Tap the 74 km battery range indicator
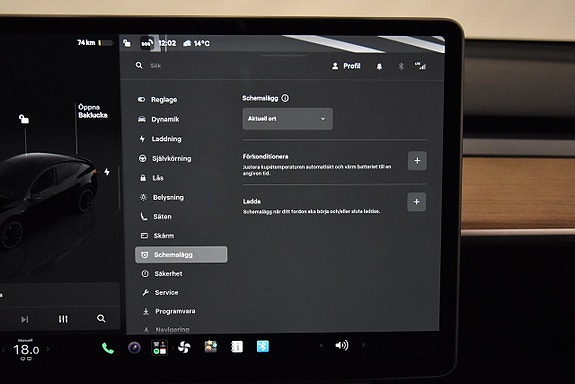Image resolution: width=575 pixels, height=384 pixels. click(95, 43)
